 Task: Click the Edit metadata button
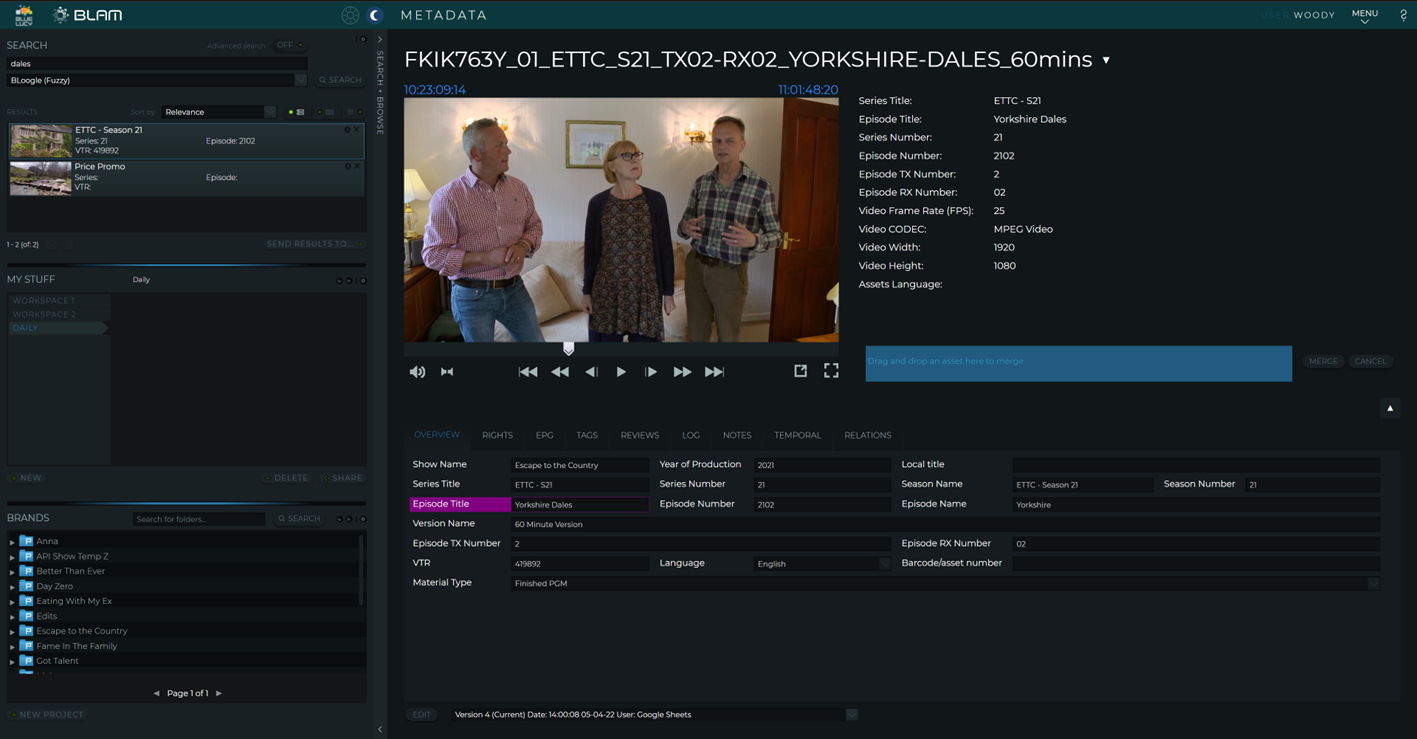coord(422,715)
